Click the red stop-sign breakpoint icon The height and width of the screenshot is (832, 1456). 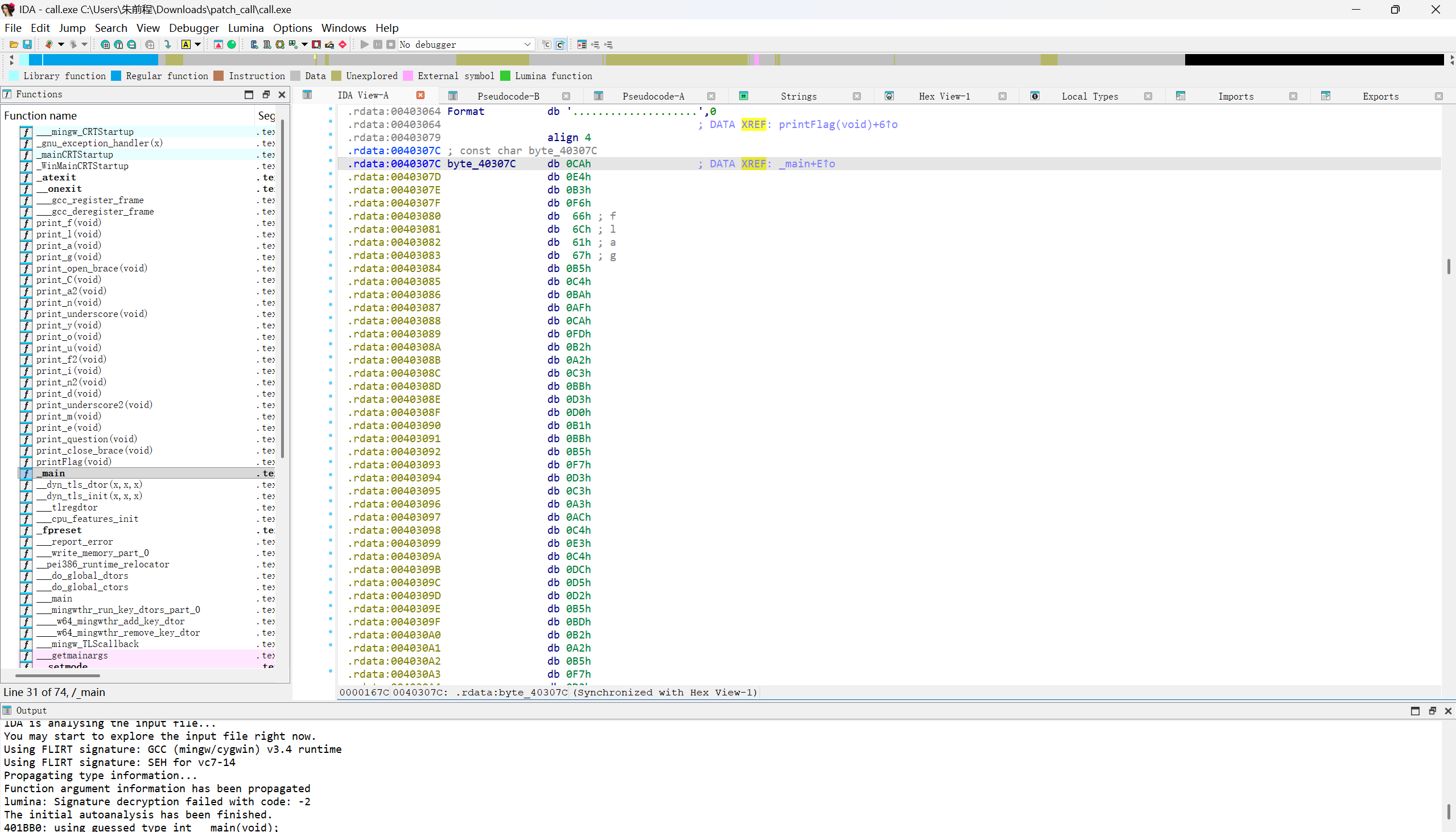click(x=343, y=44)
